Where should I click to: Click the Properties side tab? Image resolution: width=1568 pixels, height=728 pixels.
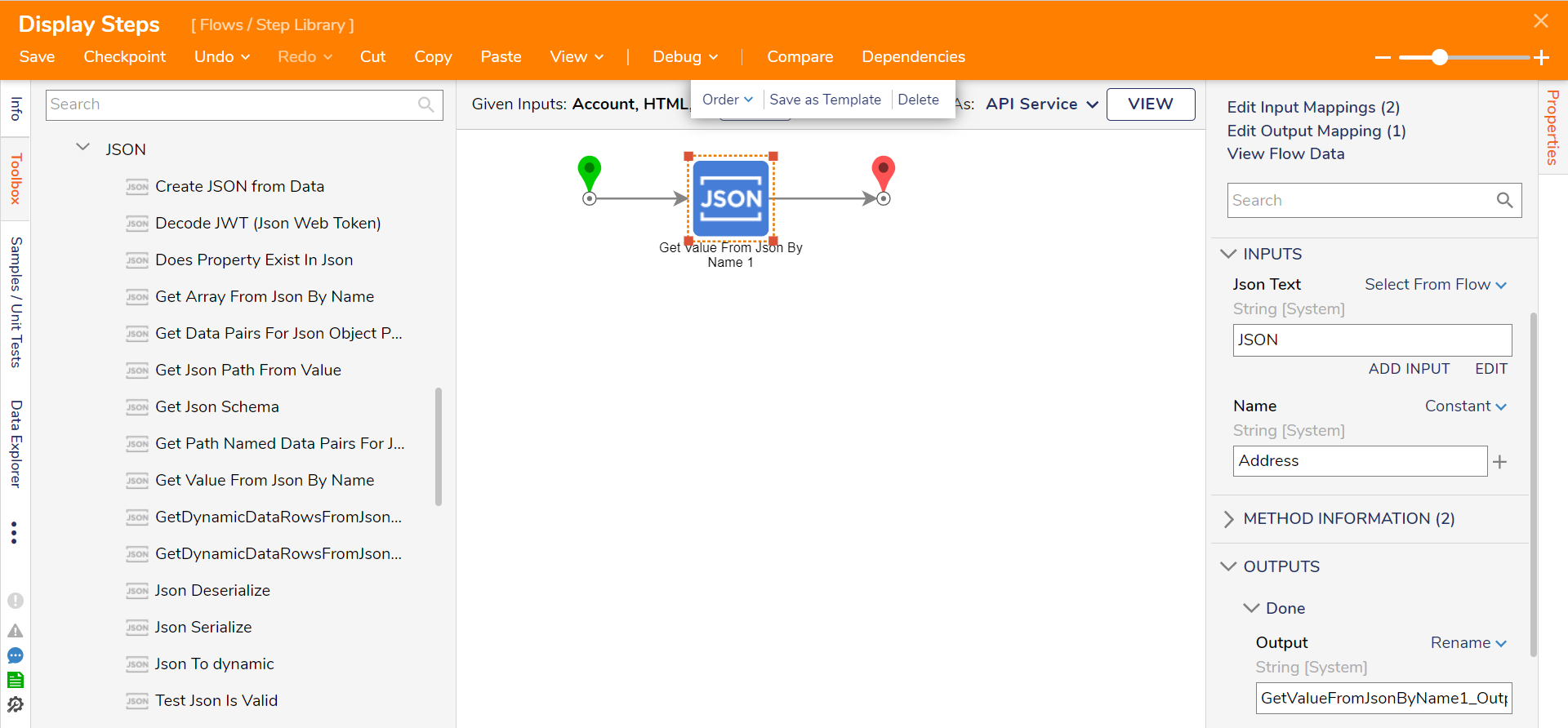coord(1552,127)
